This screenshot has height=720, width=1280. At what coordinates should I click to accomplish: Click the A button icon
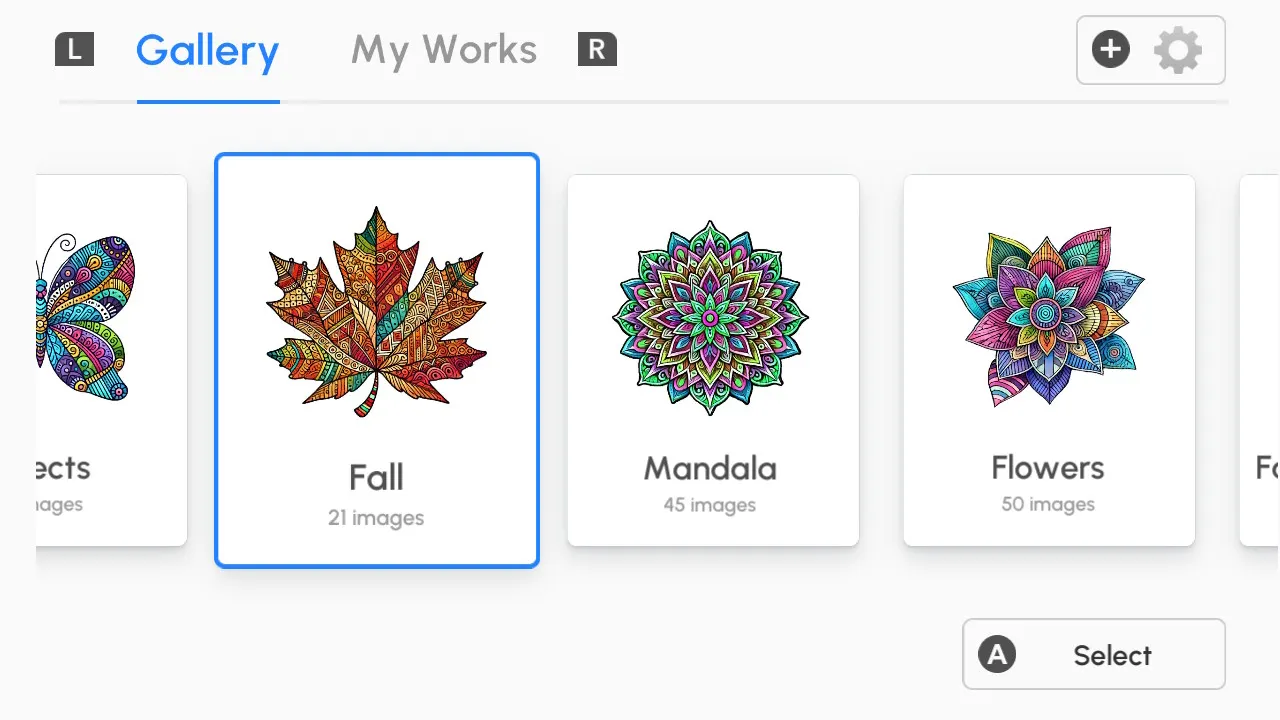pos(997,654)
